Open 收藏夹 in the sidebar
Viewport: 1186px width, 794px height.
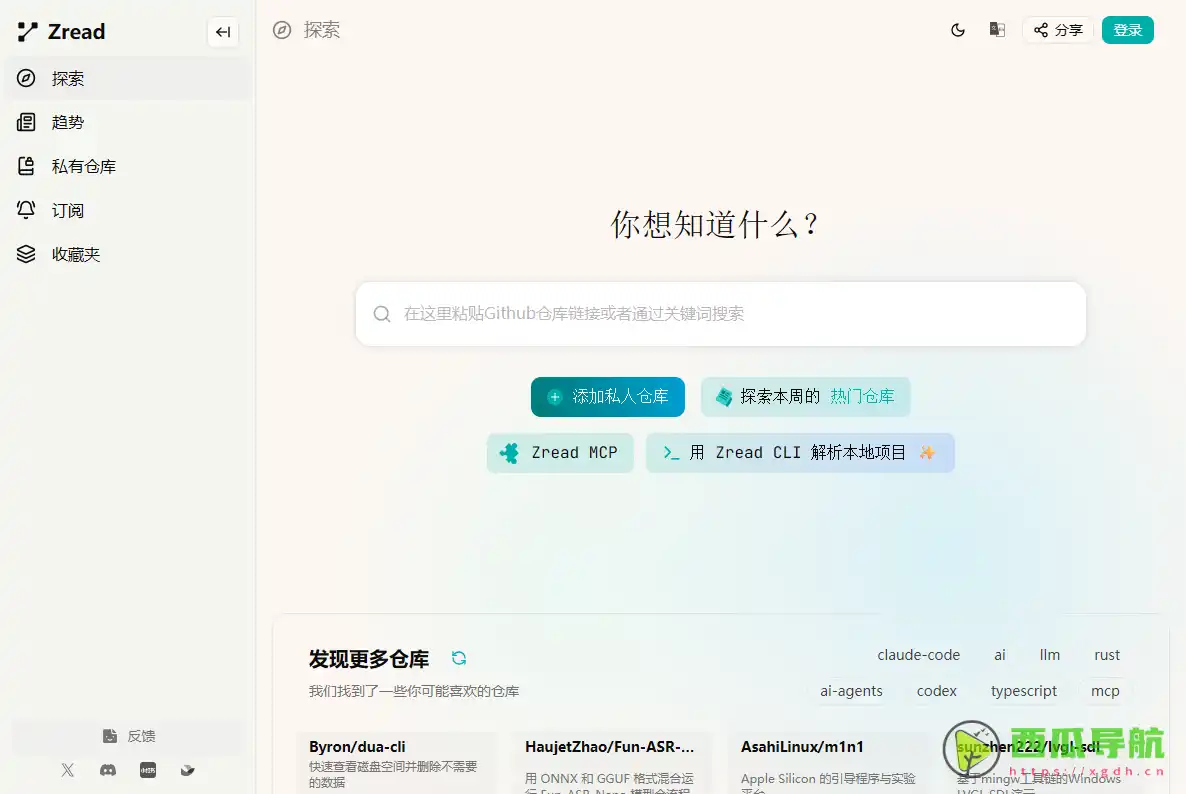(x=128, y=254)
